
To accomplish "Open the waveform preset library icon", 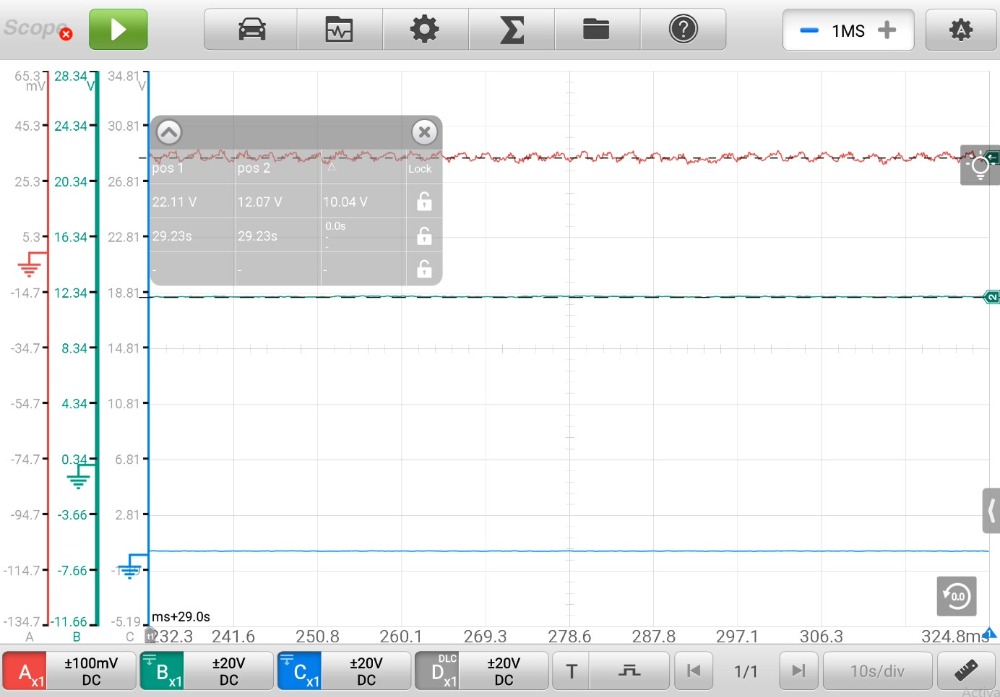I will coord(339,30).
